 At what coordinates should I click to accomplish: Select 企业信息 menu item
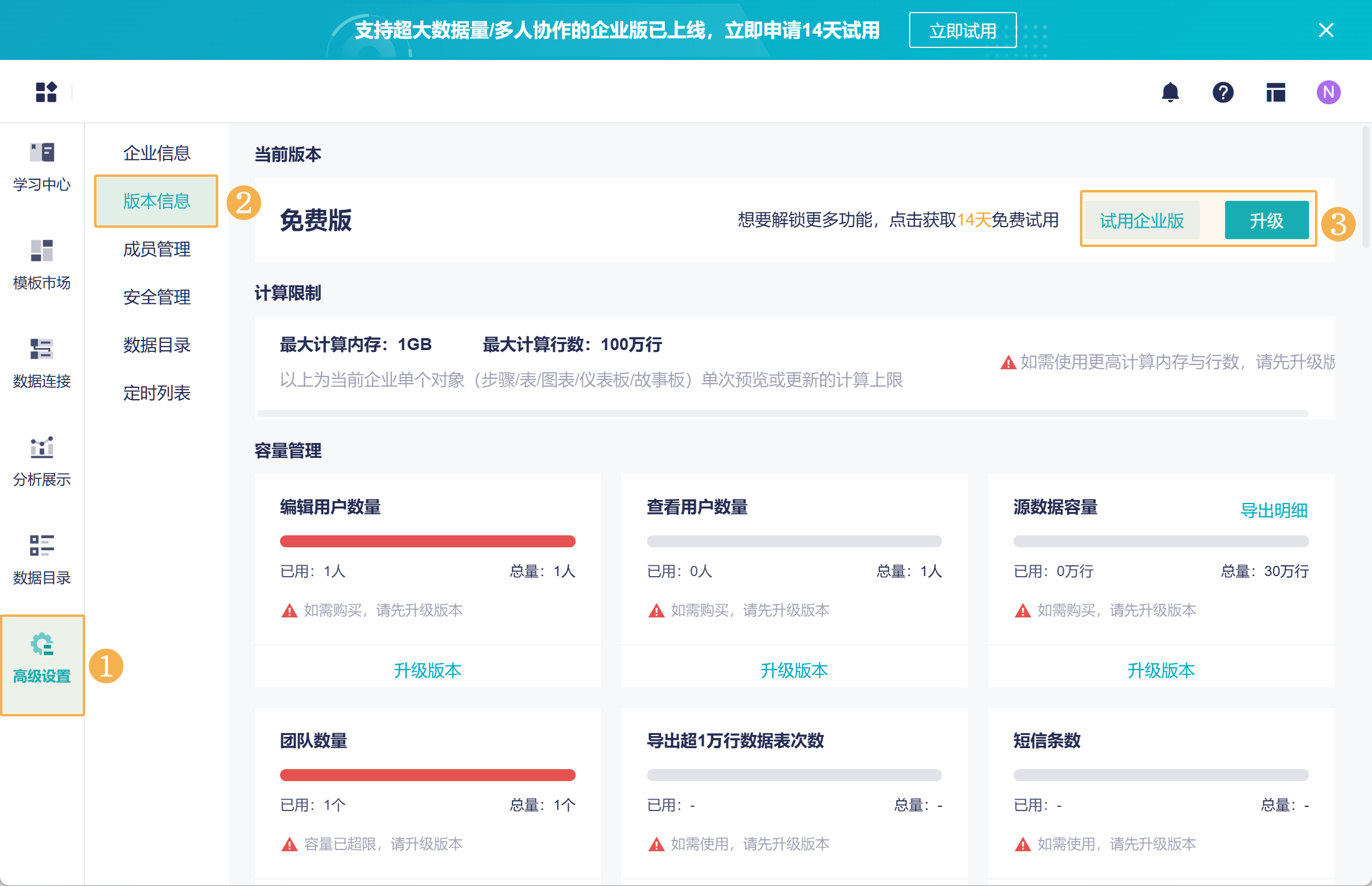click(x=157, y=153)
